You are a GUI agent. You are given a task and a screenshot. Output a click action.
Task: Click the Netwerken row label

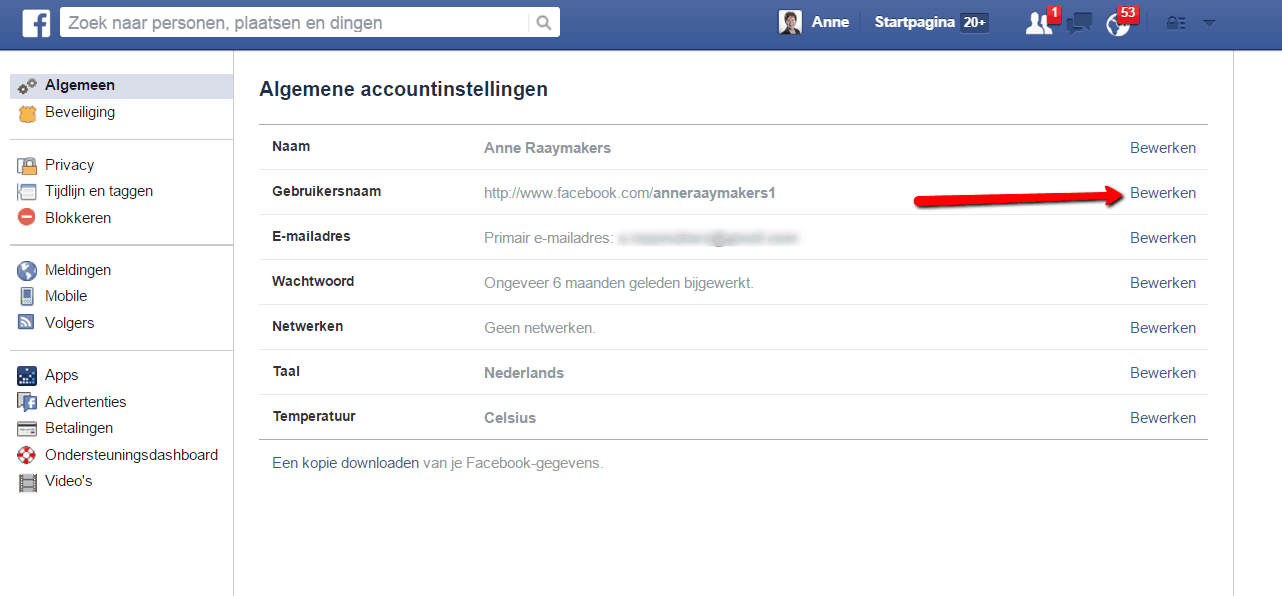[x=308, y=326]
